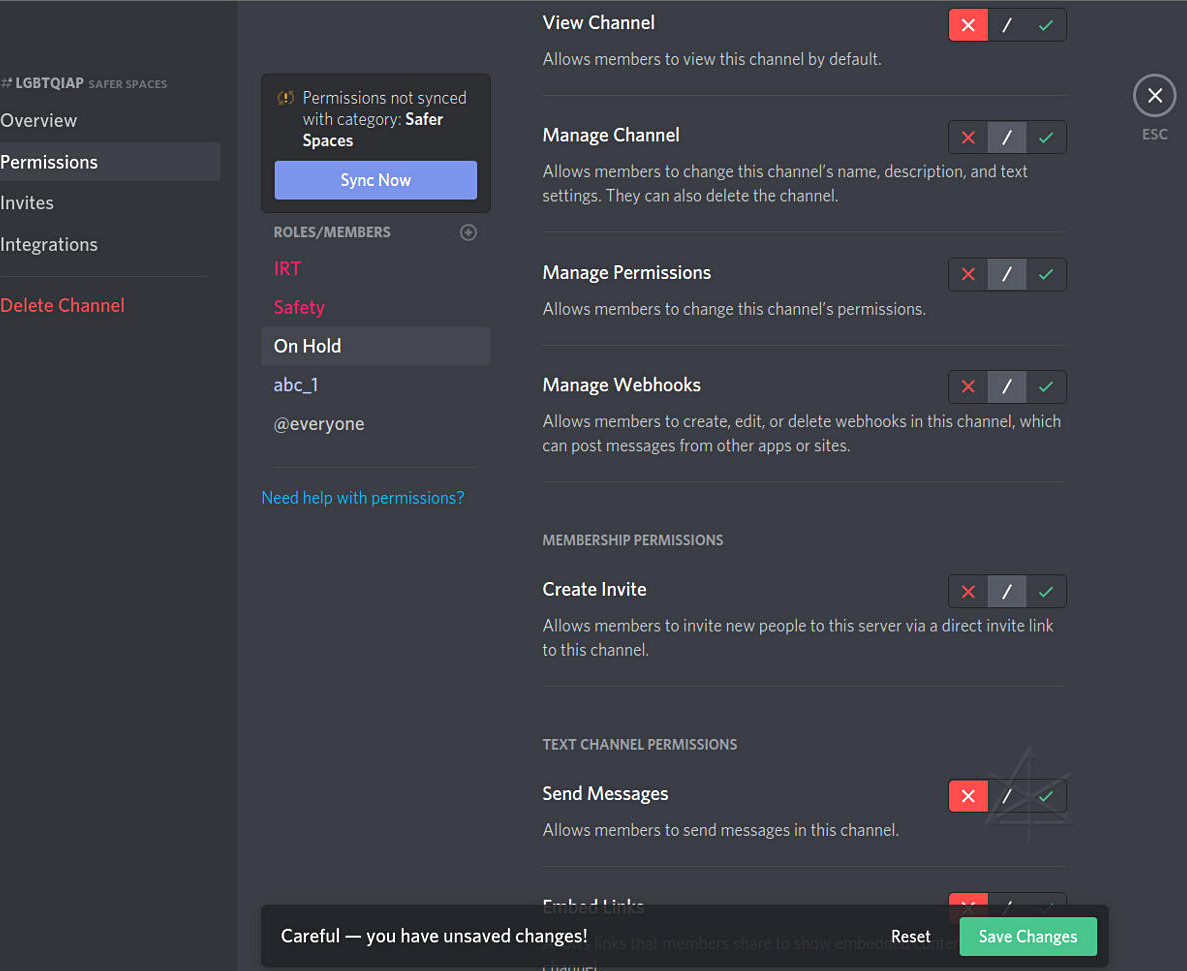This screenshot has height=971, width=1187.
Task: Click Save Changes button
Action: (x=1027, y=937)
